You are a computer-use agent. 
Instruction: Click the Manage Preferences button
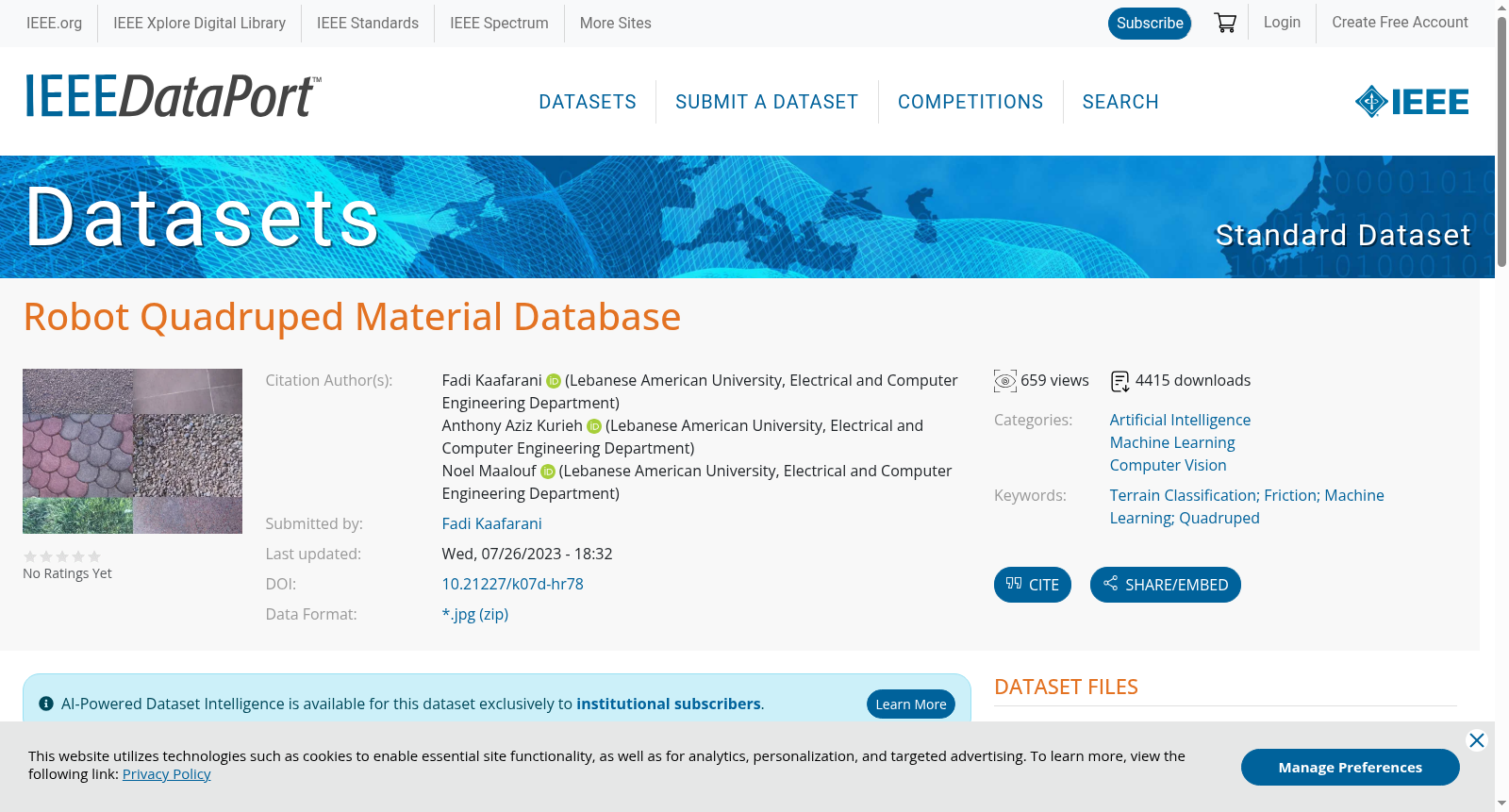(1351, 767)
